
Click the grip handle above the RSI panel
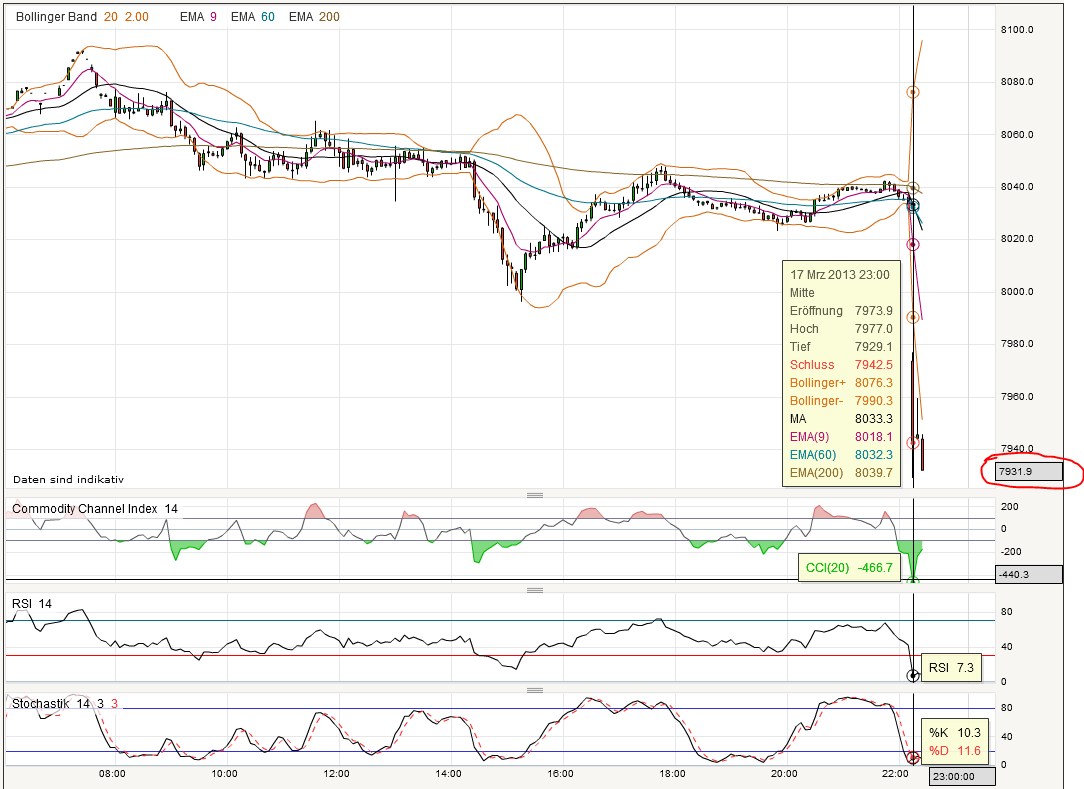pyautogui.click(x=534, y=590)
